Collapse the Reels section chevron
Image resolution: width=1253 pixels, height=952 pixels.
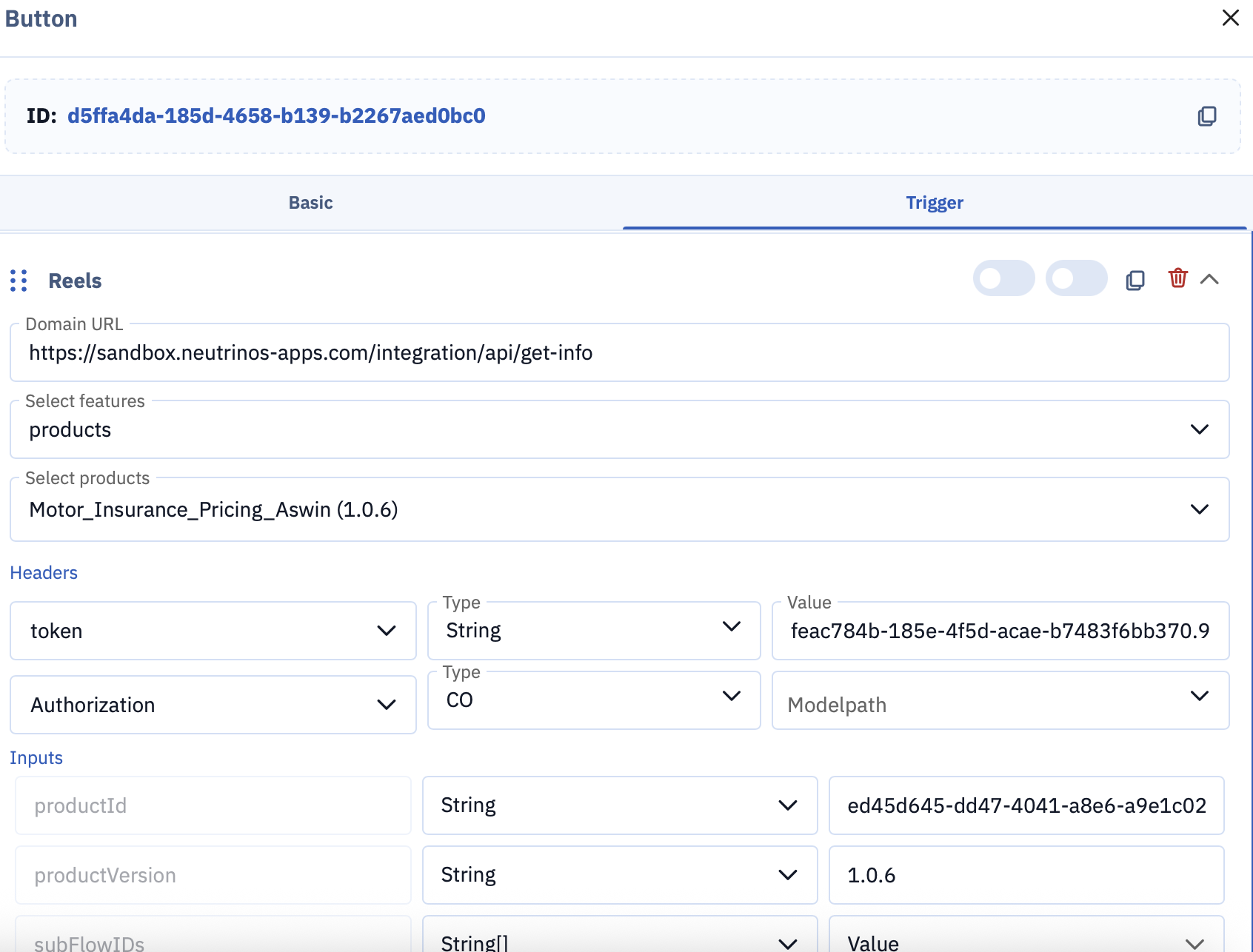1209,279
